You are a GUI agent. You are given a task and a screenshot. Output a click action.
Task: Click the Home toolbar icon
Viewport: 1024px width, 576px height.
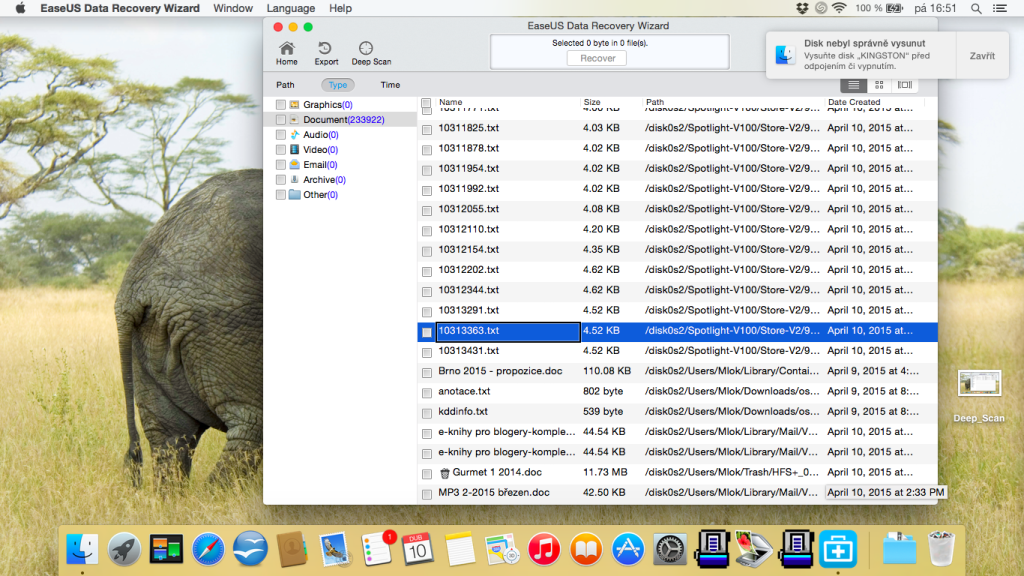click(x=287, y=52)
